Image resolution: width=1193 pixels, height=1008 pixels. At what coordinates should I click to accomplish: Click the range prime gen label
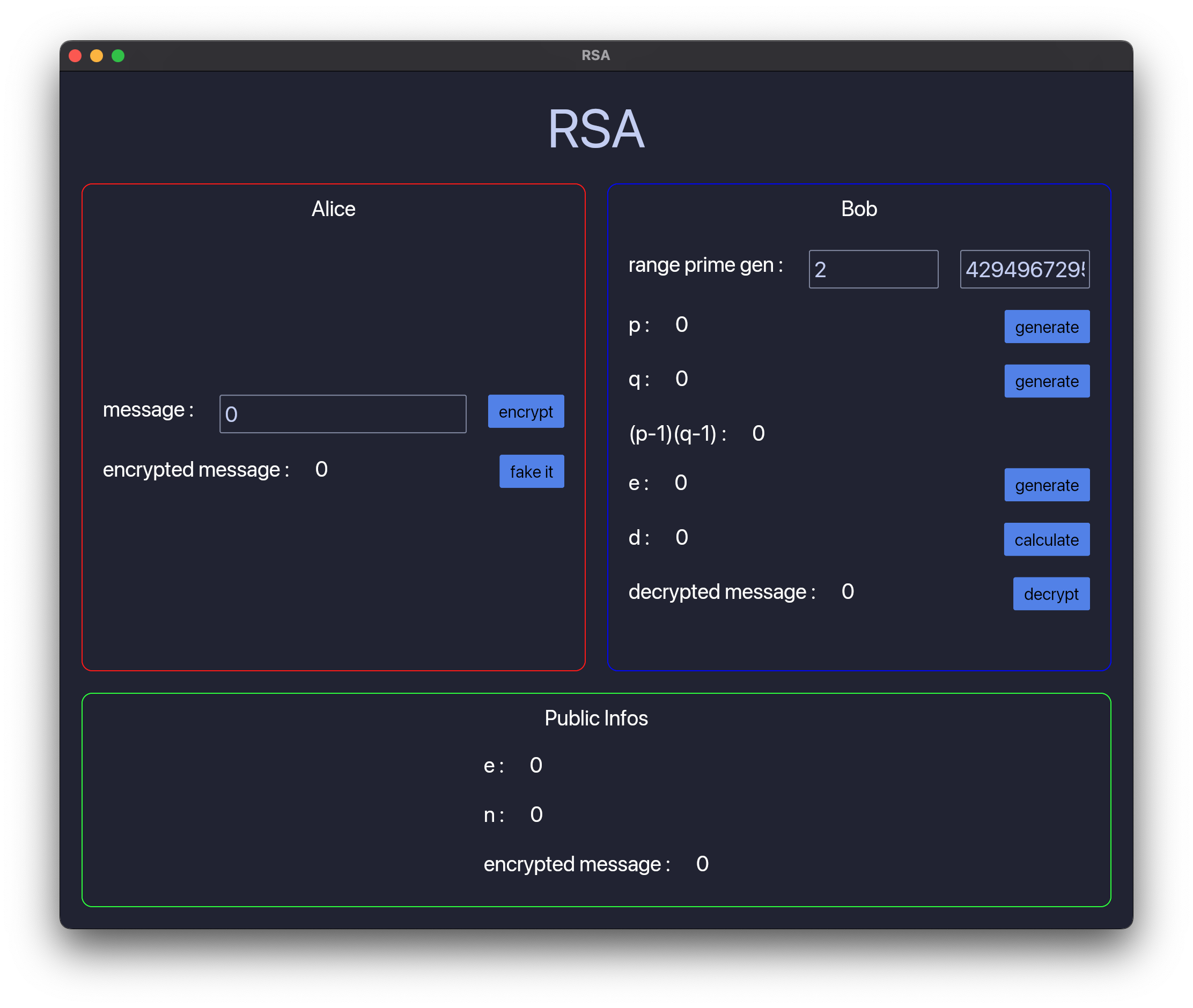(x=705, y=265)
